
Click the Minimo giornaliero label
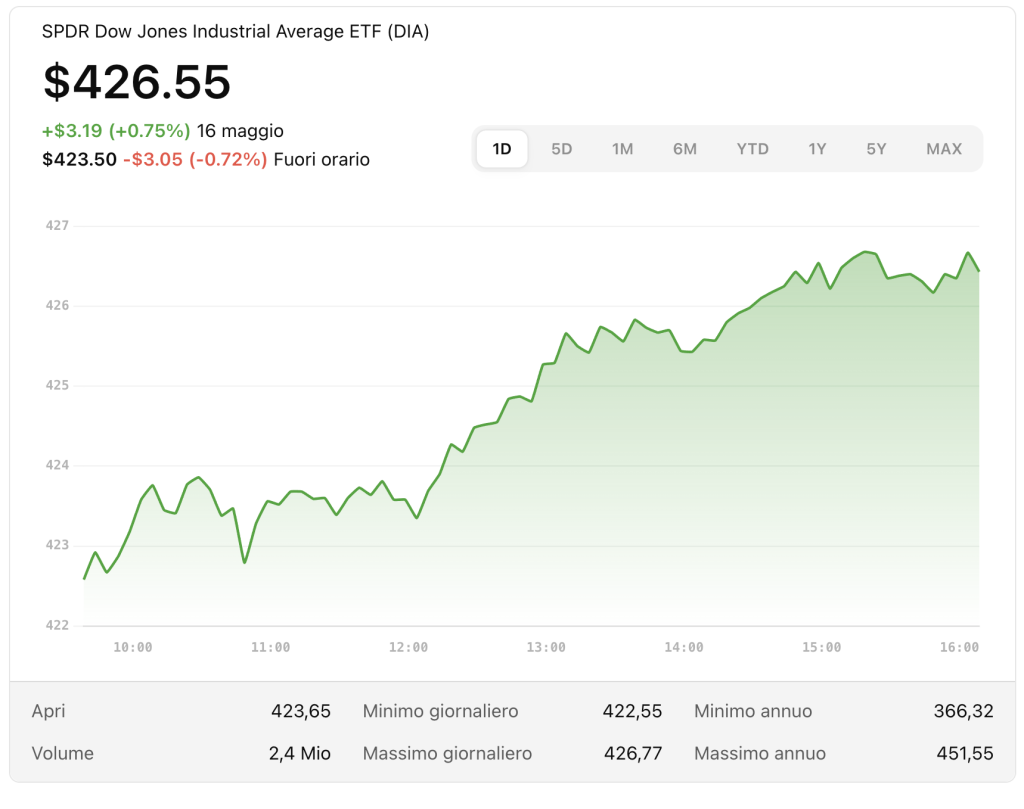click(440, 711)
